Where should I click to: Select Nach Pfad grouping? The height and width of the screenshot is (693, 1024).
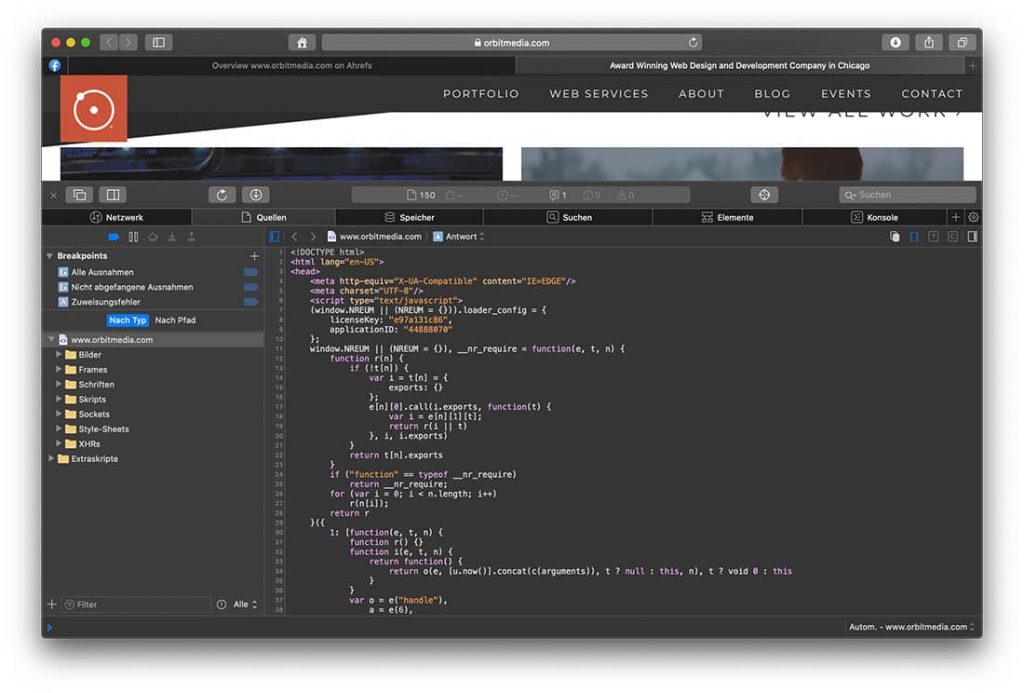tap(175, 320)
